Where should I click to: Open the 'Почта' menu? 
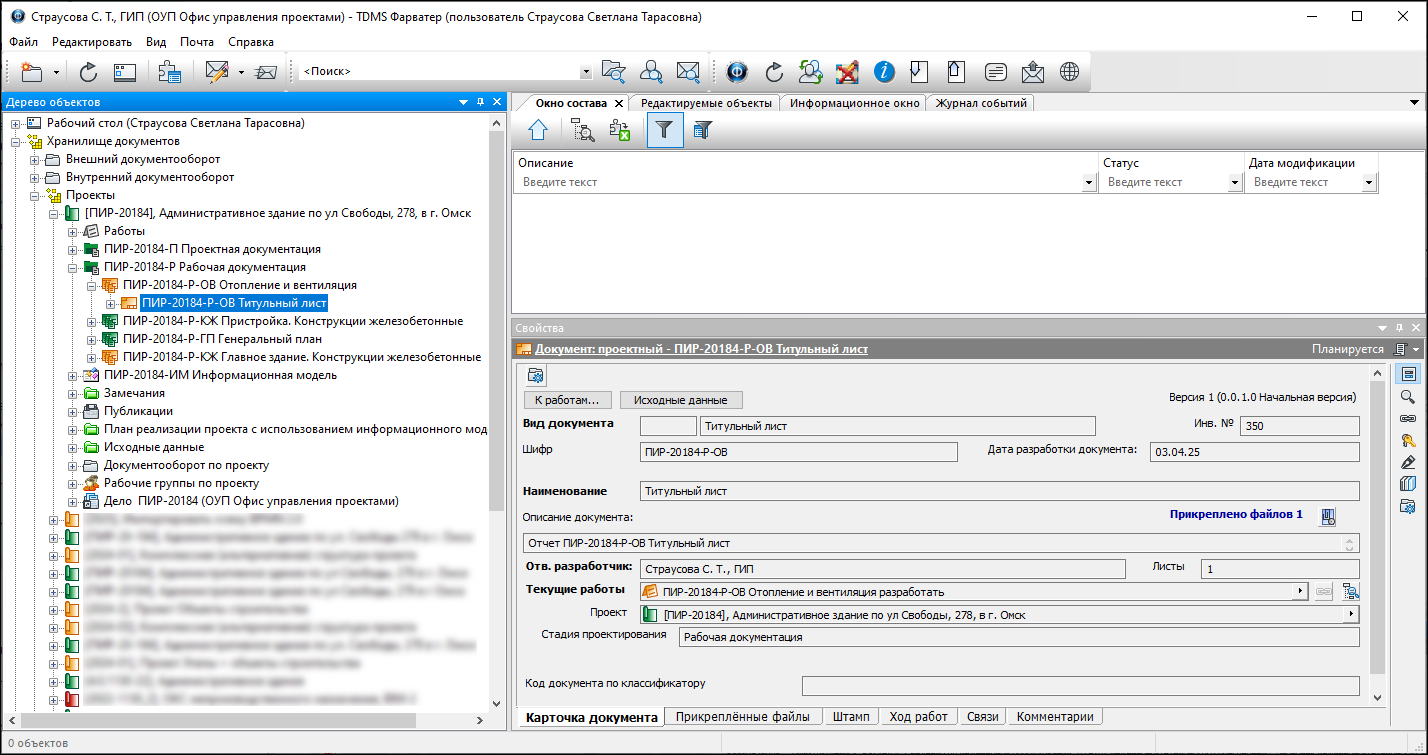coord(197,42)
